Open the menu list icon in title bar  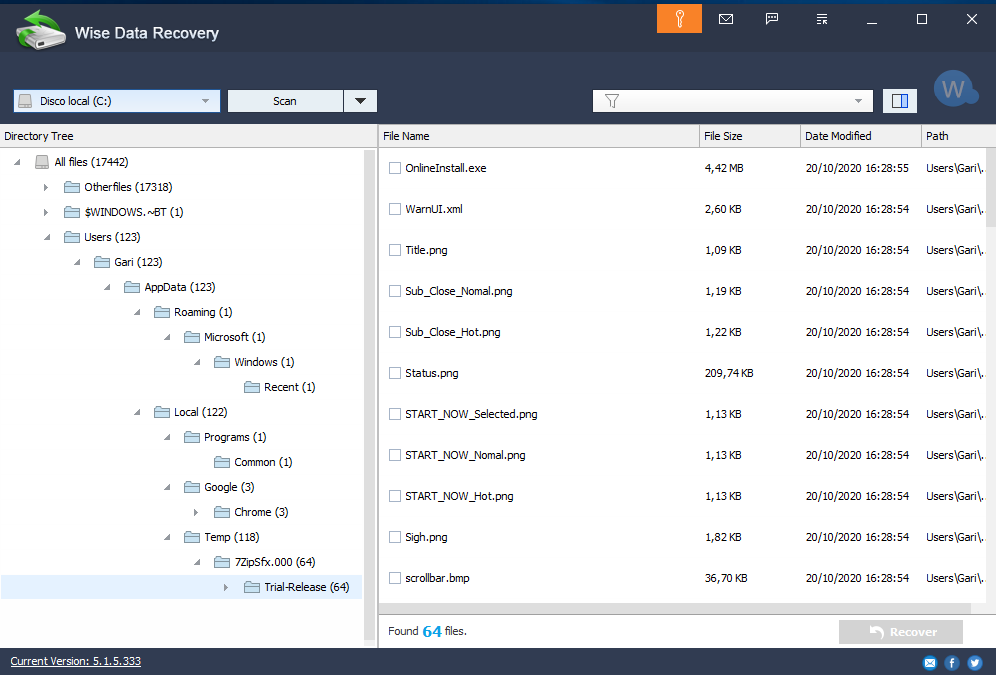coord(821,19)
